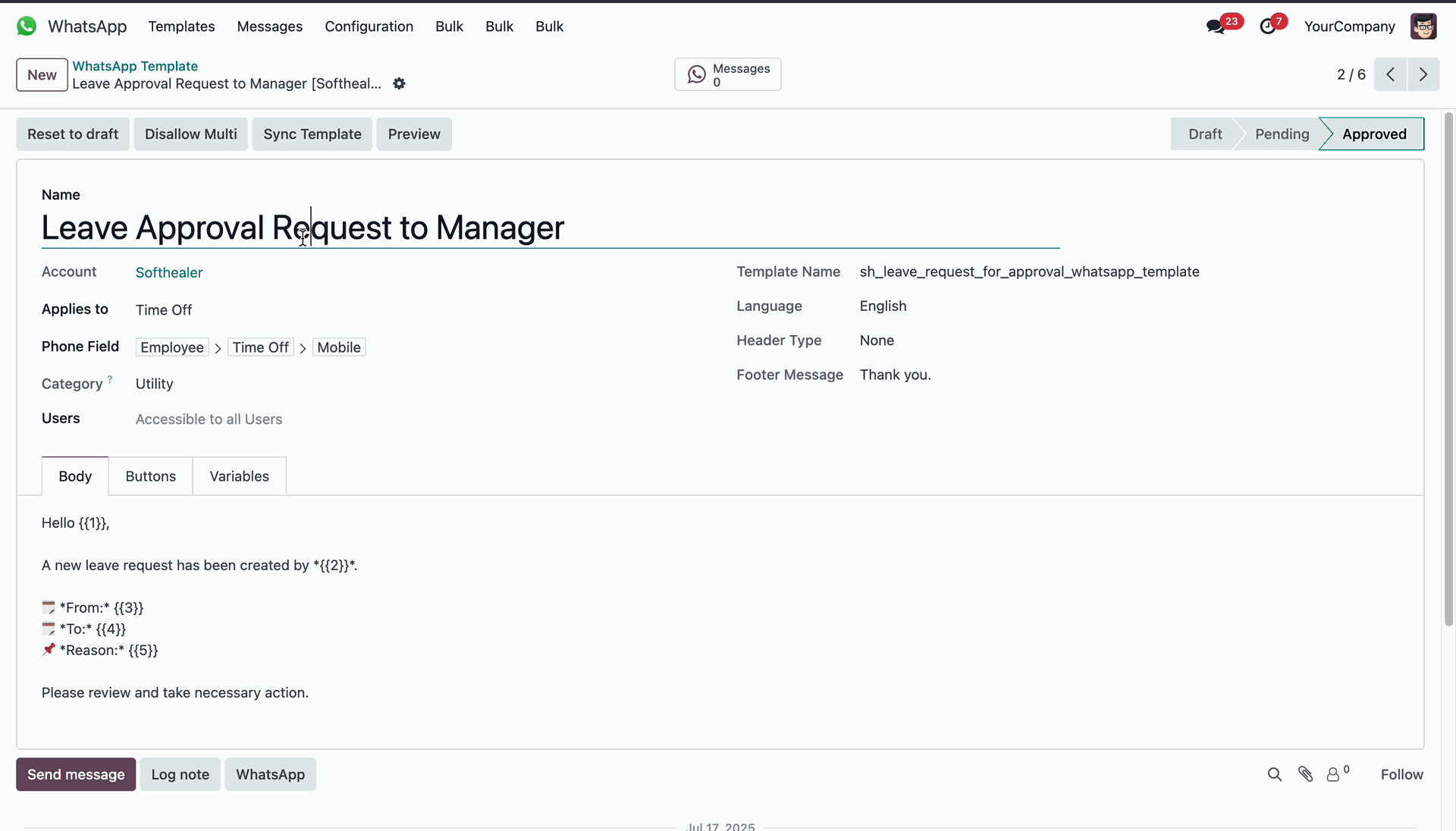Switch to the Buttons tab
Screen dimensions: 1456x831
[150, 476]
